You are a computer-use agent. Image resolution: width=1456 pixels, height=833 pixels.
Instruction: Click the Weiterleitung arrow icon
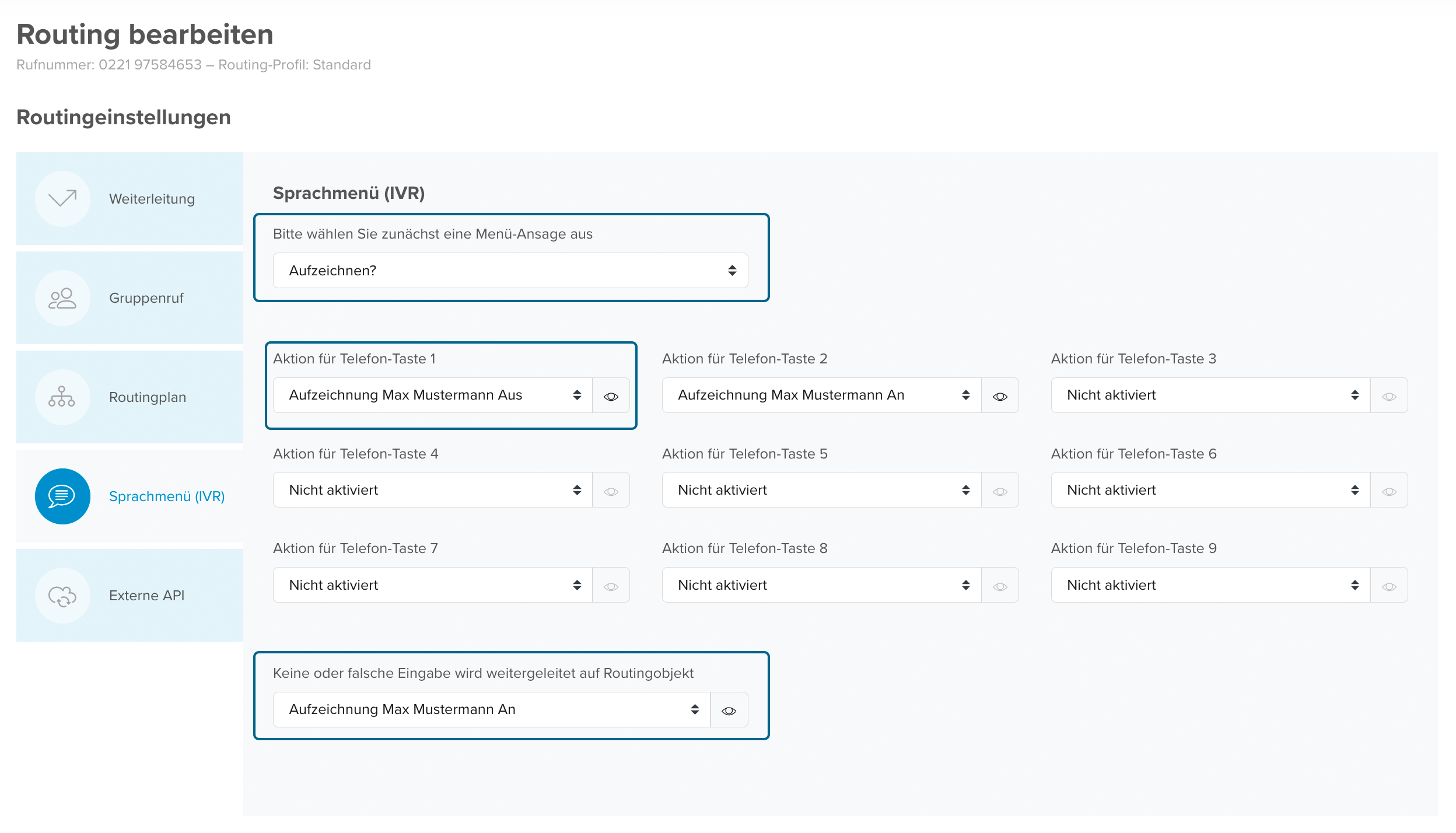tap(62, 199)
